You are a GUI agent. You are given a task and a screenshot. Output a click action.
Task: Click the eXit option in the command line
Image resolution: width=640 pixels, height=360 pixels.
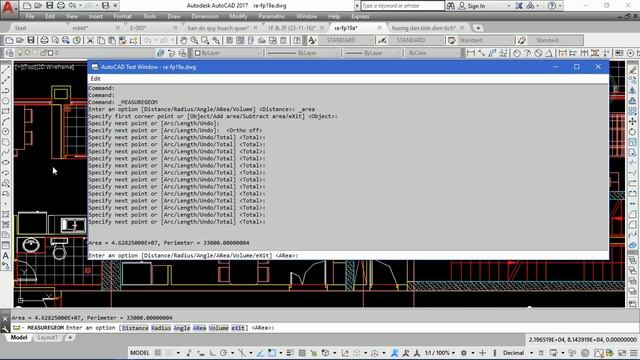(x=238, y=328)
